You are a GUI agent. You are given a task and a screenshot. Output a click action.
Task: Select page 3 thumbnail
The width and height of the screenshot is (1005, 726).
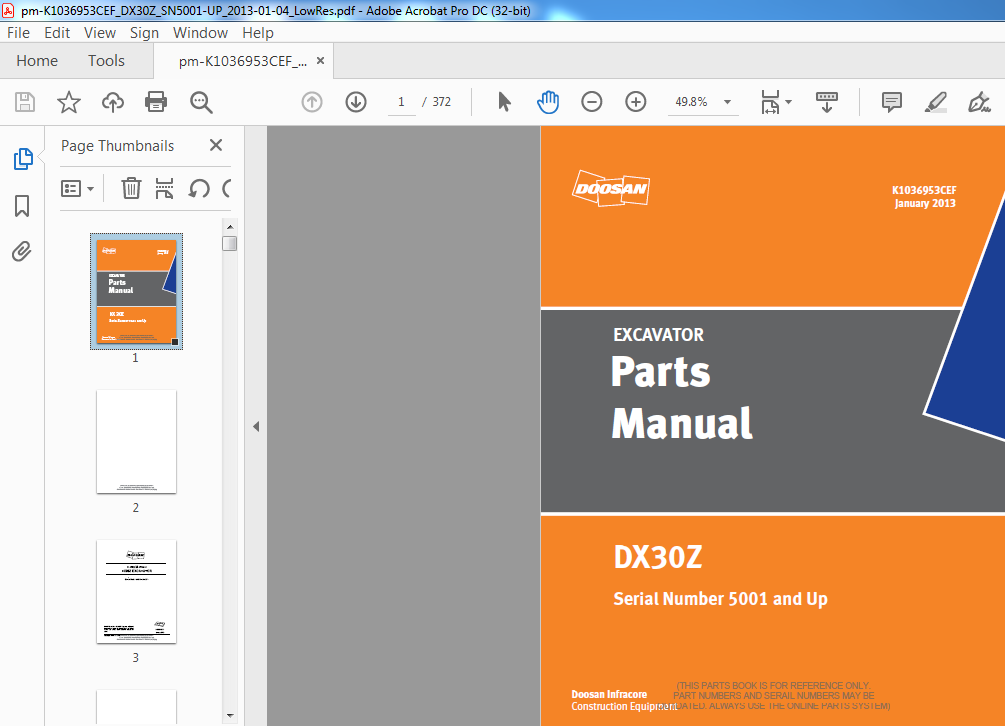[137, 591]
